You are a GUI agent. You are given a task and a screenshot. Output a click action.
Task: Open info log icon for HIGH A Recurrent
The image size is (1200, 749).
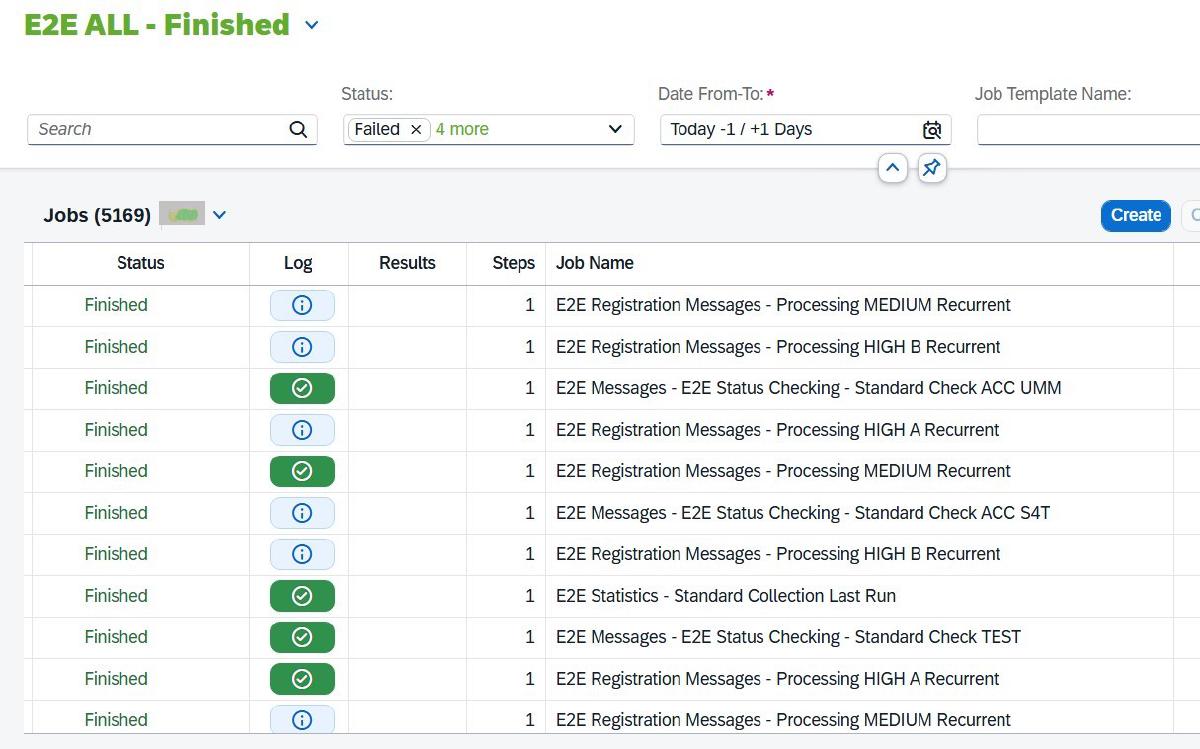pos(302,430)
